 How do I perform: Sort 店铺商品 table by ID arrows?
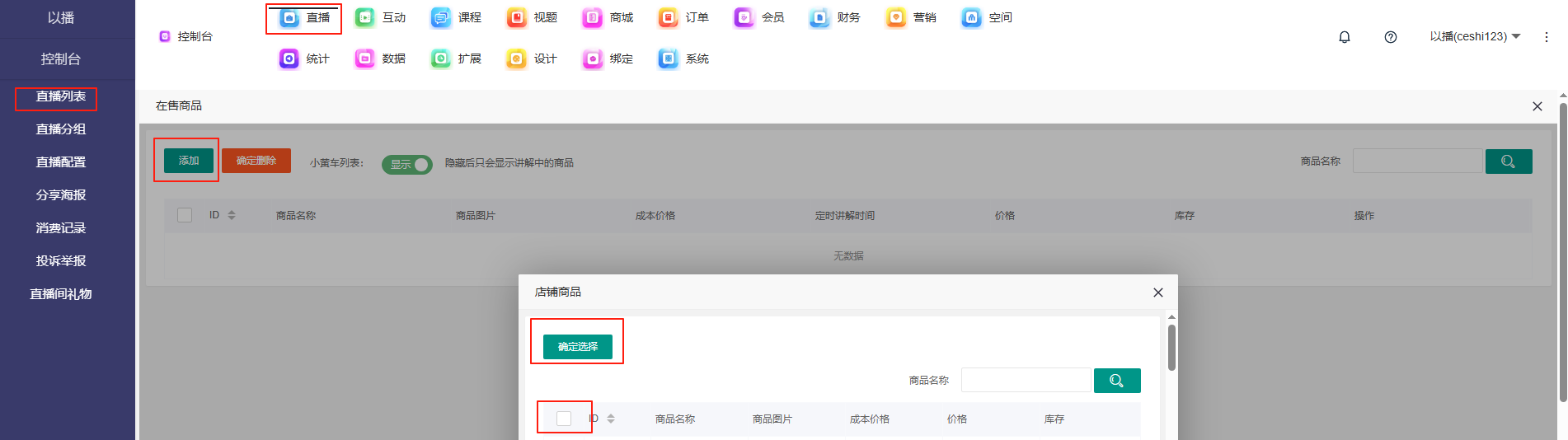(611, 419)
